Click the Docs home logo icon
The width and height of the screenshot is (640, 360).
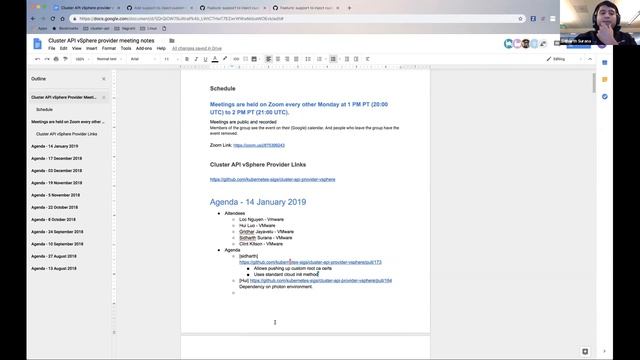pos(38,44)
